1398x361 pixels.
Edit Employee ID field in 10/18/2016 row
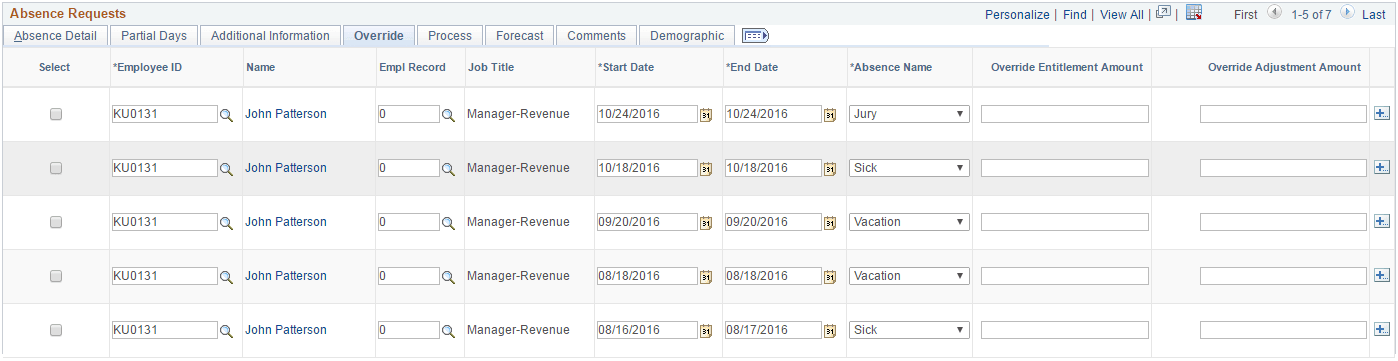pyautogui.click(x=165, y=168)
